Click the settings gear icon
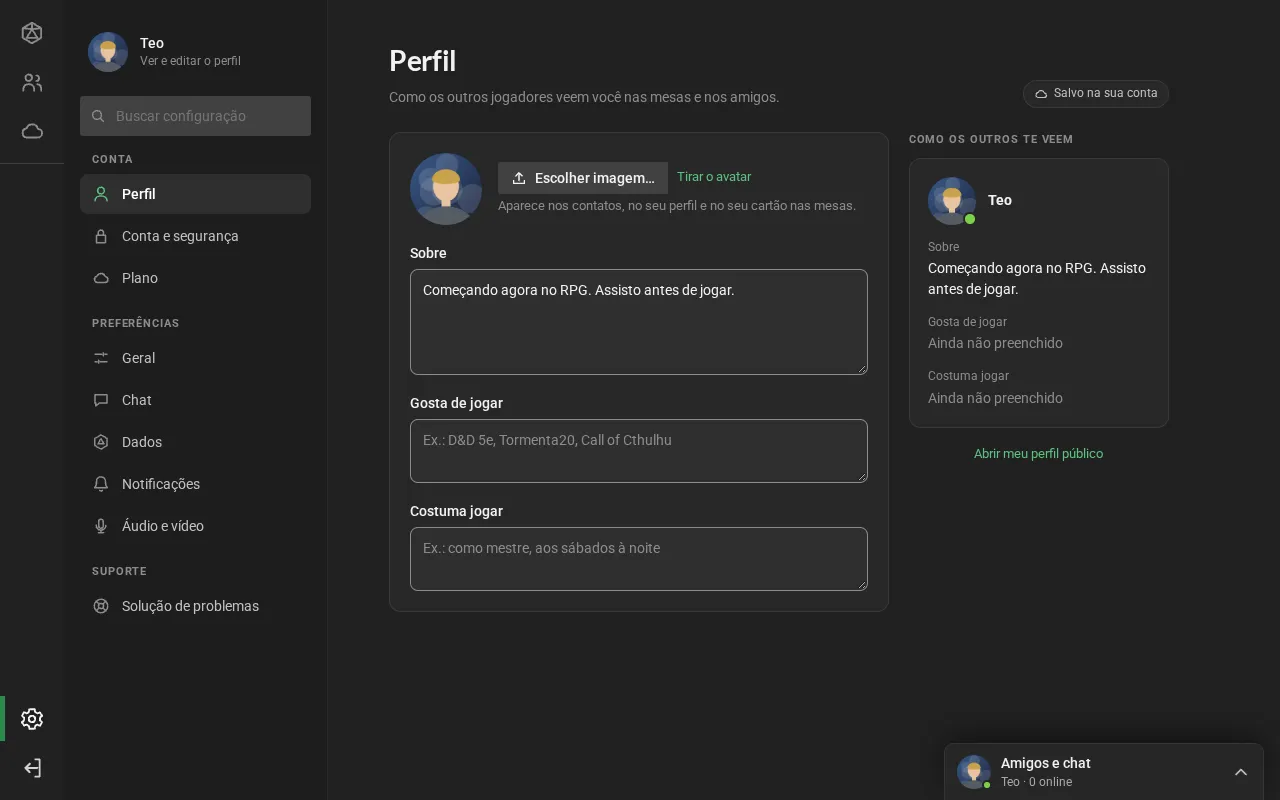 (32, 719)
